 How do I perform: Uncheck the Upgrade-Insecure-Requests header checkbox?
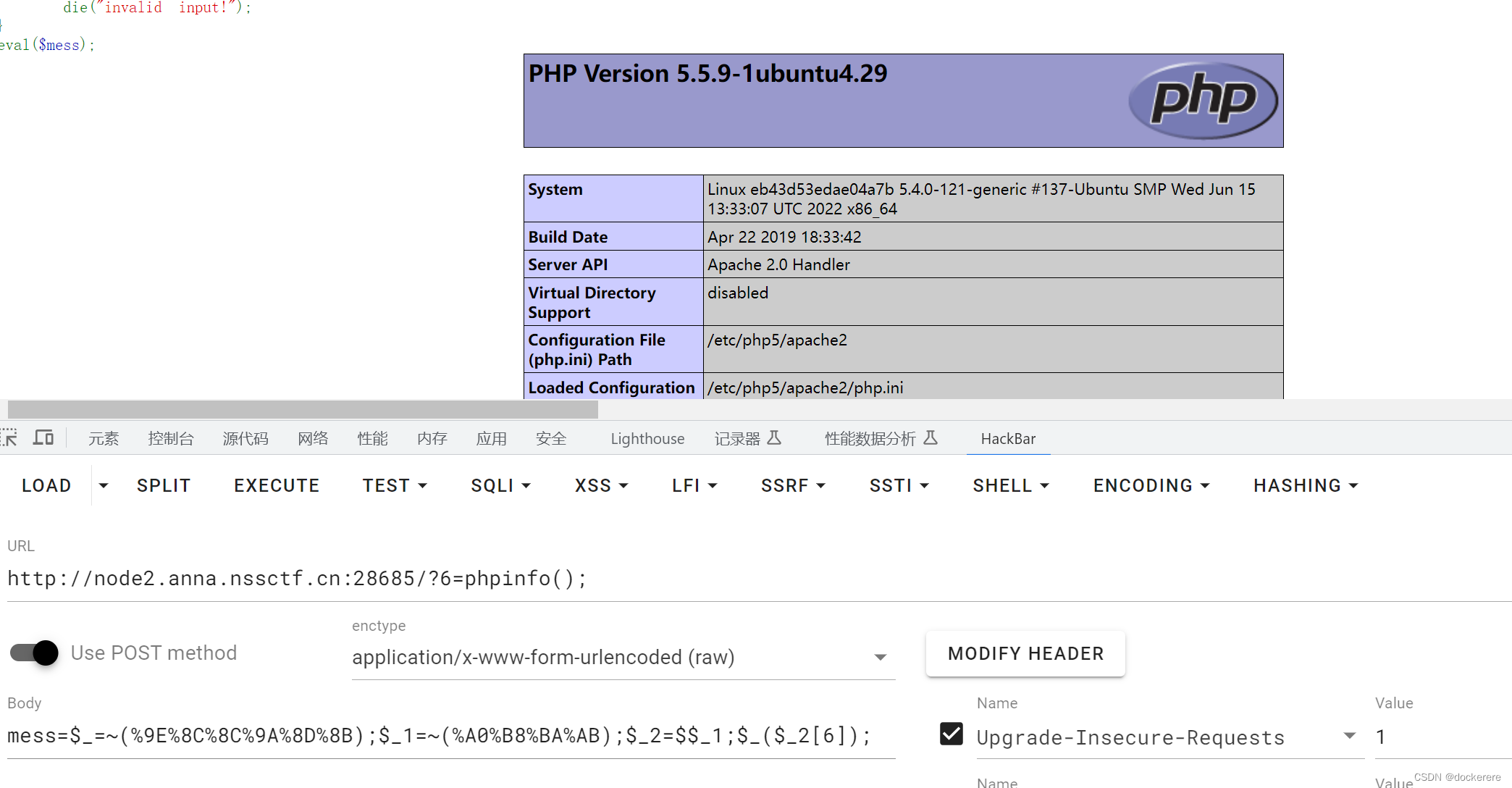[951, 734]
